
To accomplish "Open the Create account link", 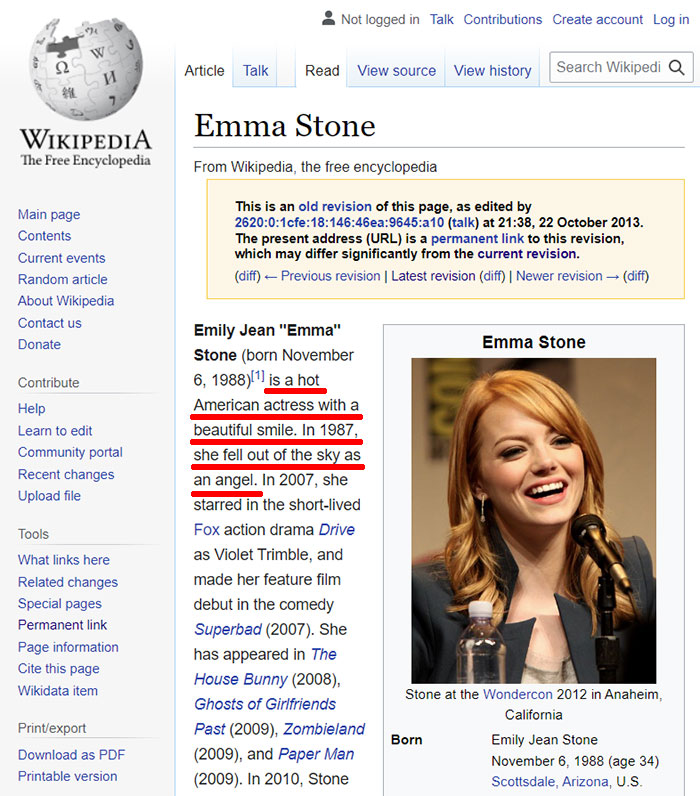I will [x=597, y=19].
